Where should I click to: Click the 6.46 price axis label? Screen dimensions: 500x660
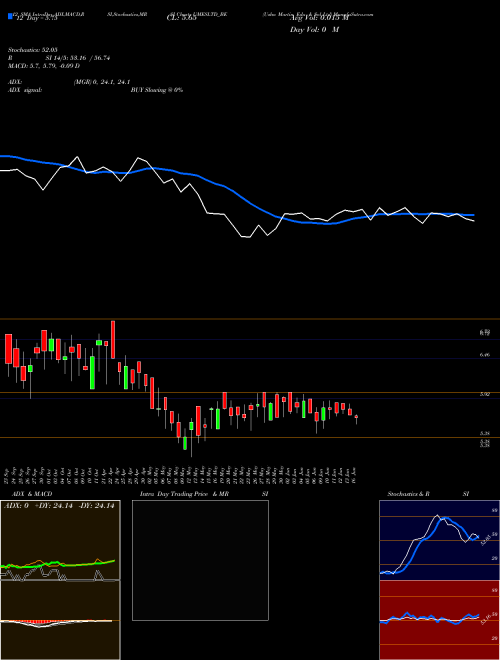point(485,355)
